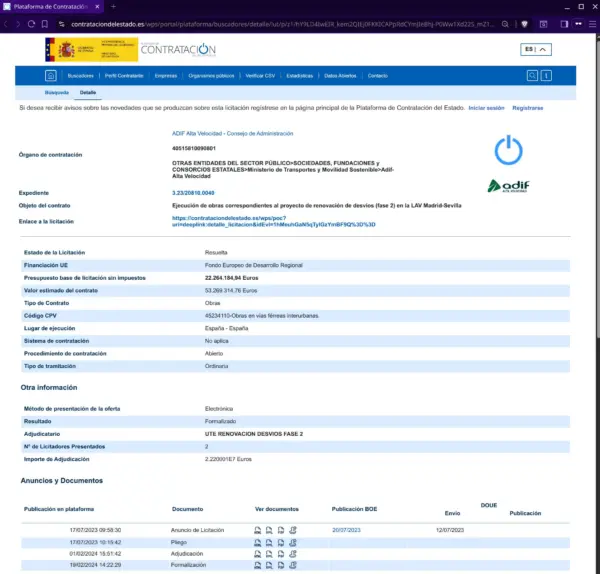
Task: Toggle the browser sidebar panel
Action: click(564, 24)
